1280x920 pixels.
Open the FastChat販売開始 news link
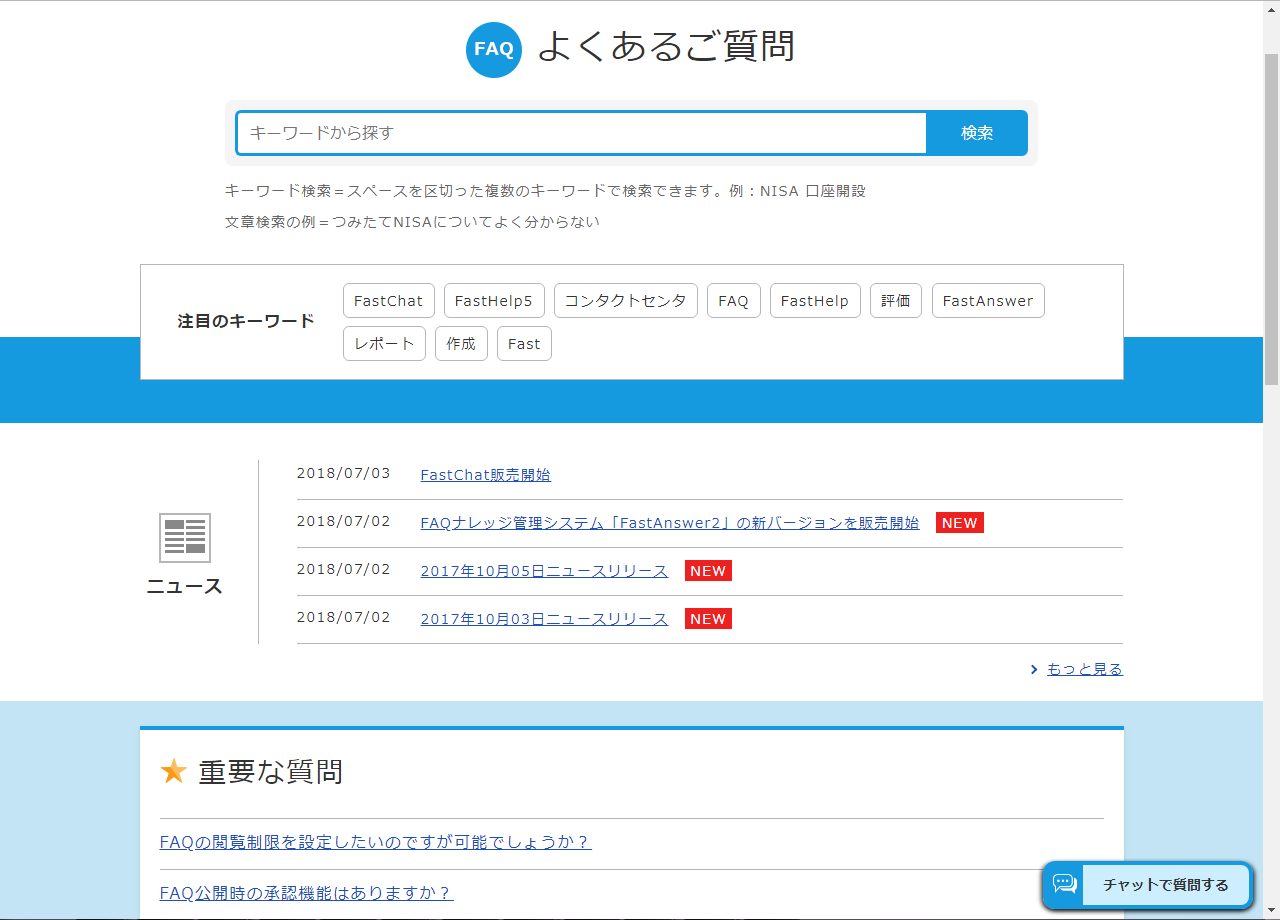[485, 475]
